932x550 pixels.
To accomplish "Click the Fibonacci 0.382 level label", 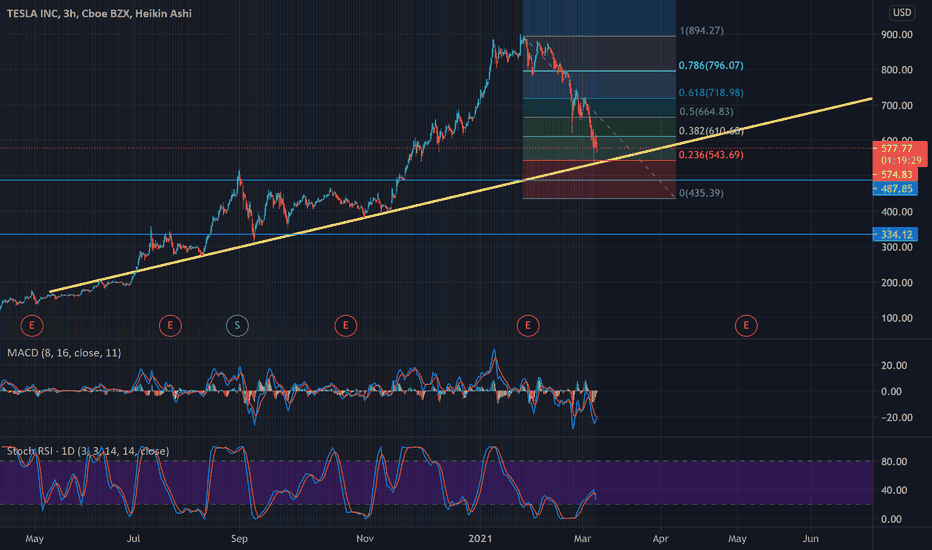I will click(x=711, y=131).
